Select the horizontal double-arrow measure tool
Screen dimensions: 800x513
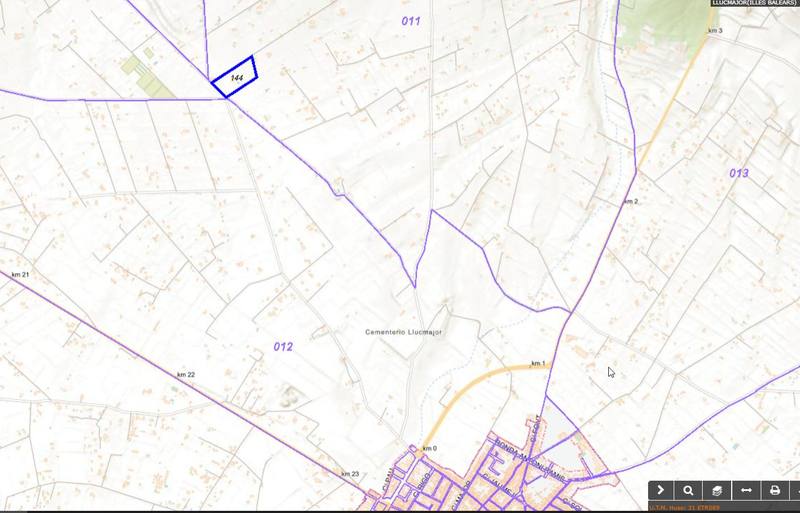tap(745, 490)
